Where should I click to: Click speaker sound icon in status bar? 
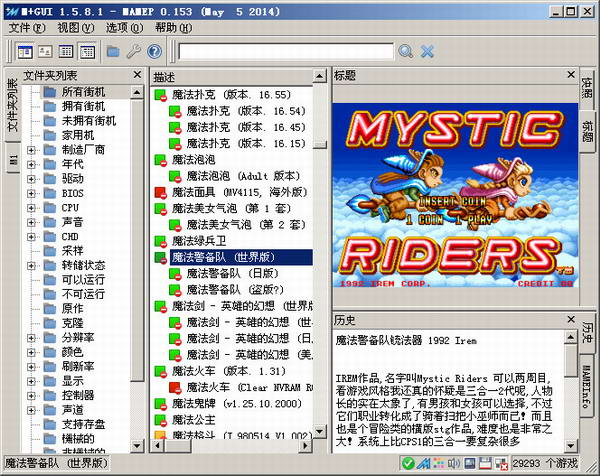tap(454, 463)
